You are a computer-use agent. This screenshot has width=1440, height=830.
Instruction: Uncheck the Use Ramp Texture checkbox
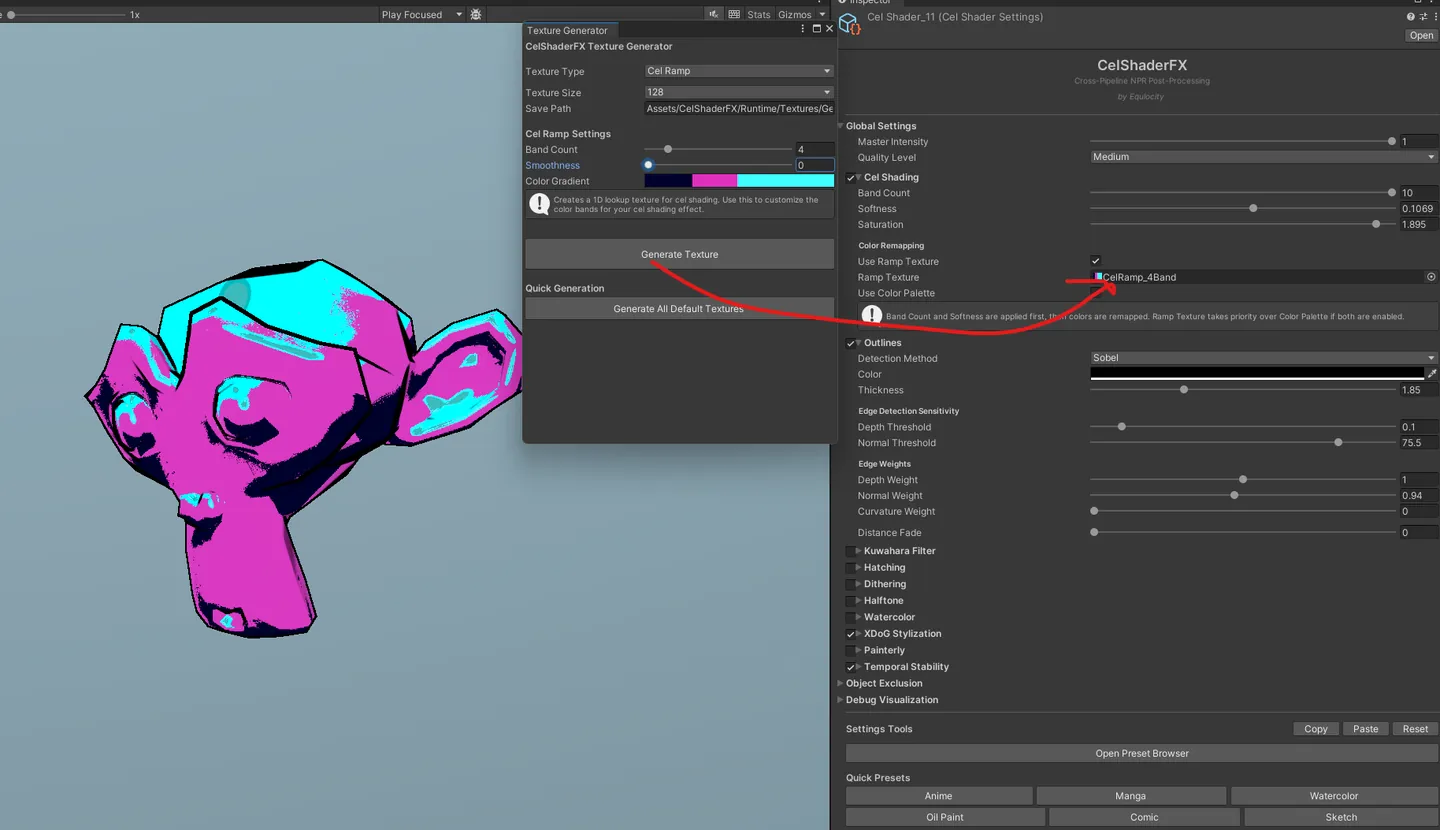click(x=1096, y=261)
